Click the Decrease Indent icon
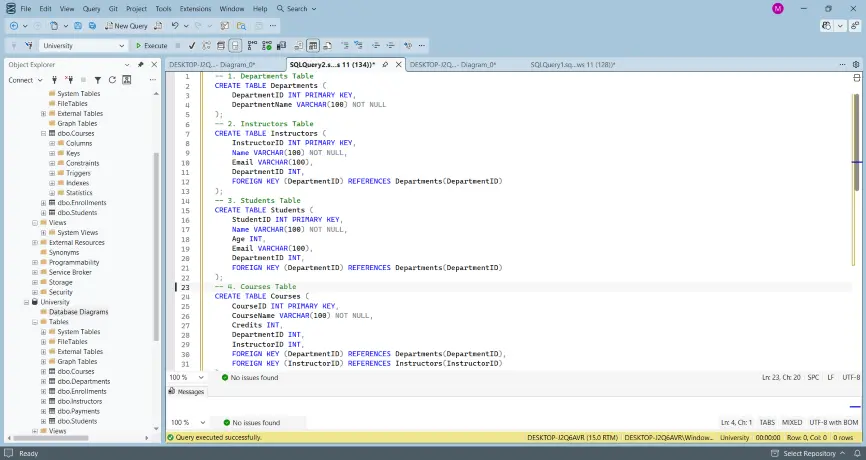The width and height of the screenshot is (866, 460). (x=376, y=46)
